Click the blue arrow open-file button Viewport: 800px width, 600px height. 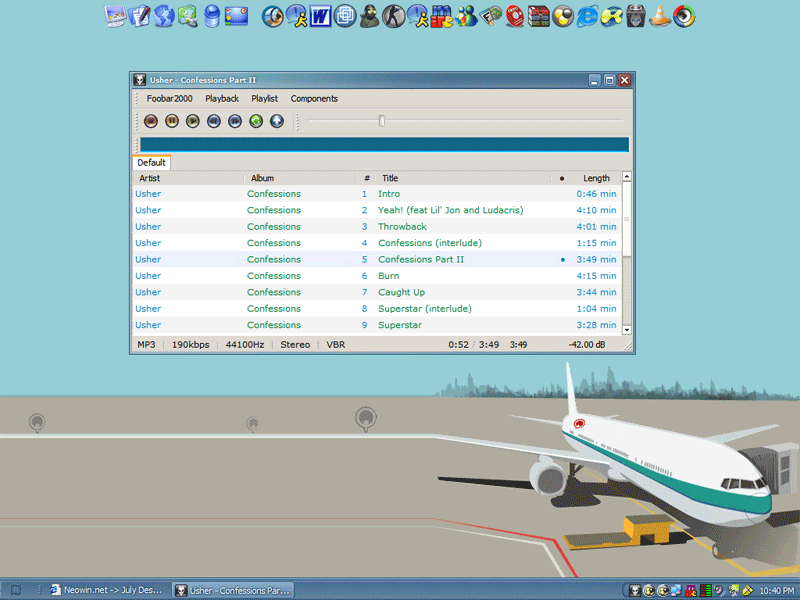click(x=277, y=121)
